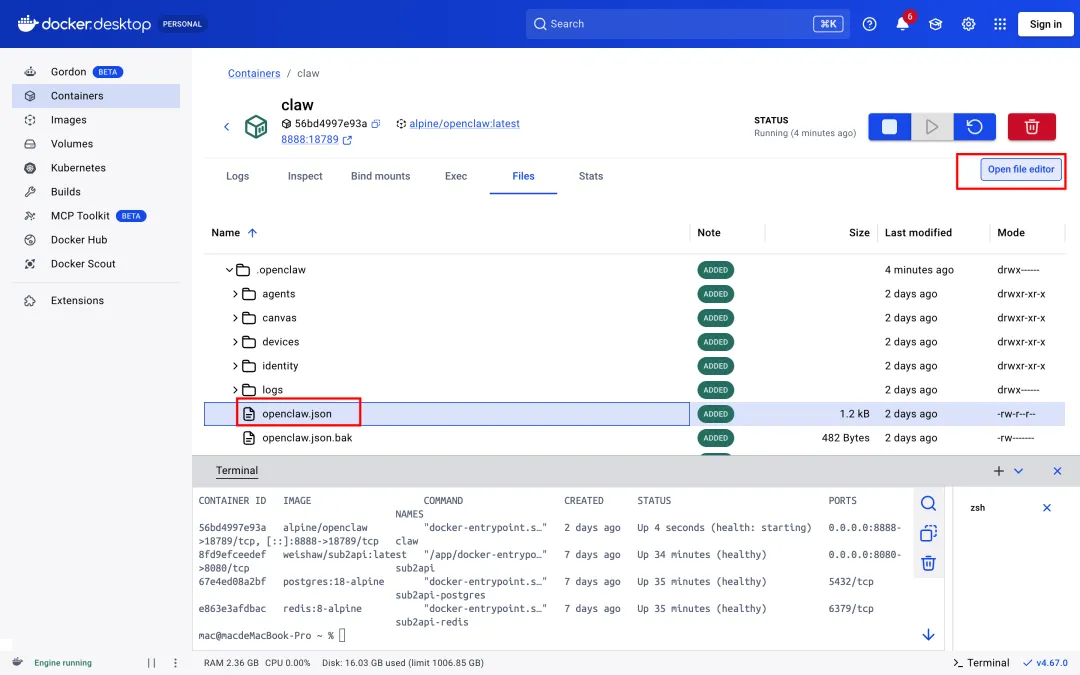1080x675 pixels.
Task: Pause the Docker engine in status bar
Action: tap(152, 663)
